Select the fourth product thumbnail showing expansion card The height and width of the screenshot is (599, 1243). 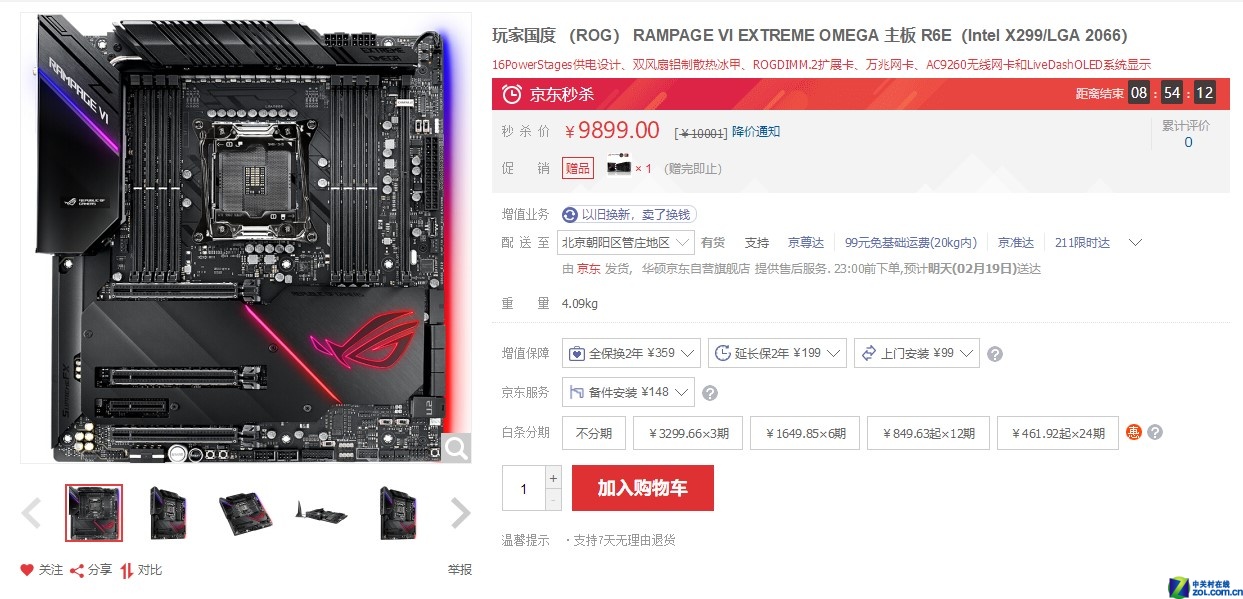click(322, 513)
